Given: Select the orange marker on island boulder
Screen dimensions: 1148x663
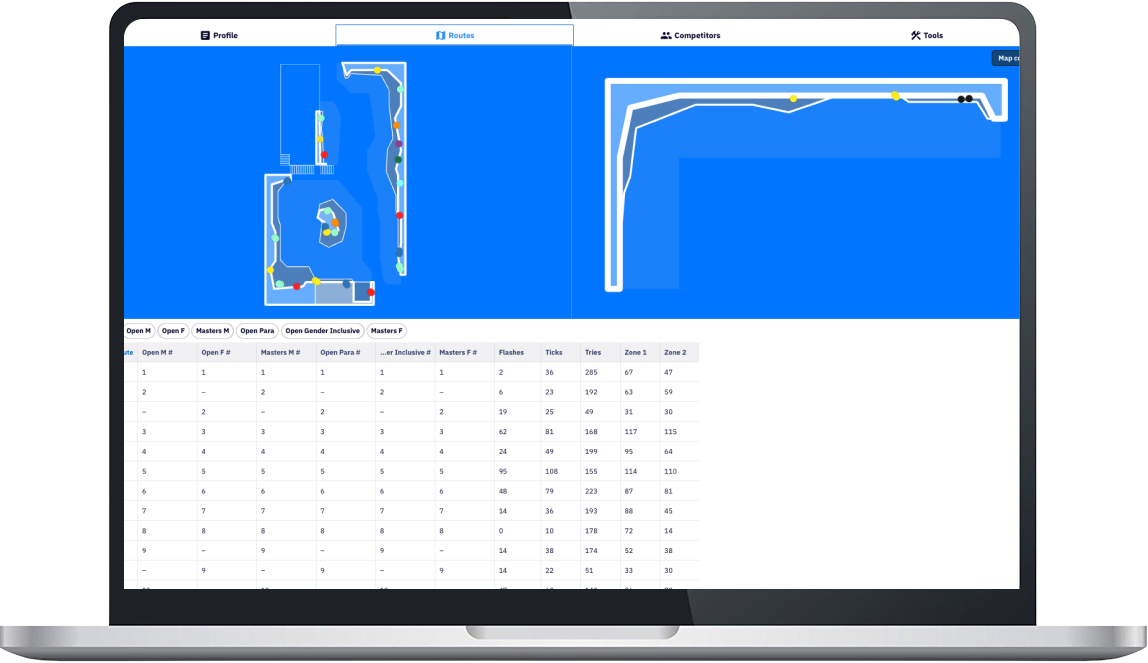Looking at the screenshot, I should tap(335, 222).
